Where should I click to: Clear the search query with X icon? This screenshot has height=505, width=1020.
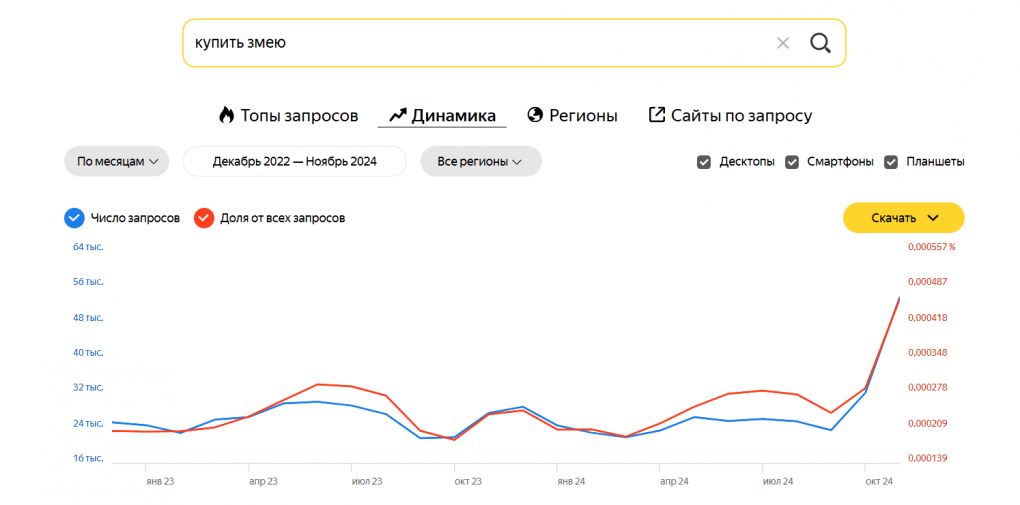[783, 43]
